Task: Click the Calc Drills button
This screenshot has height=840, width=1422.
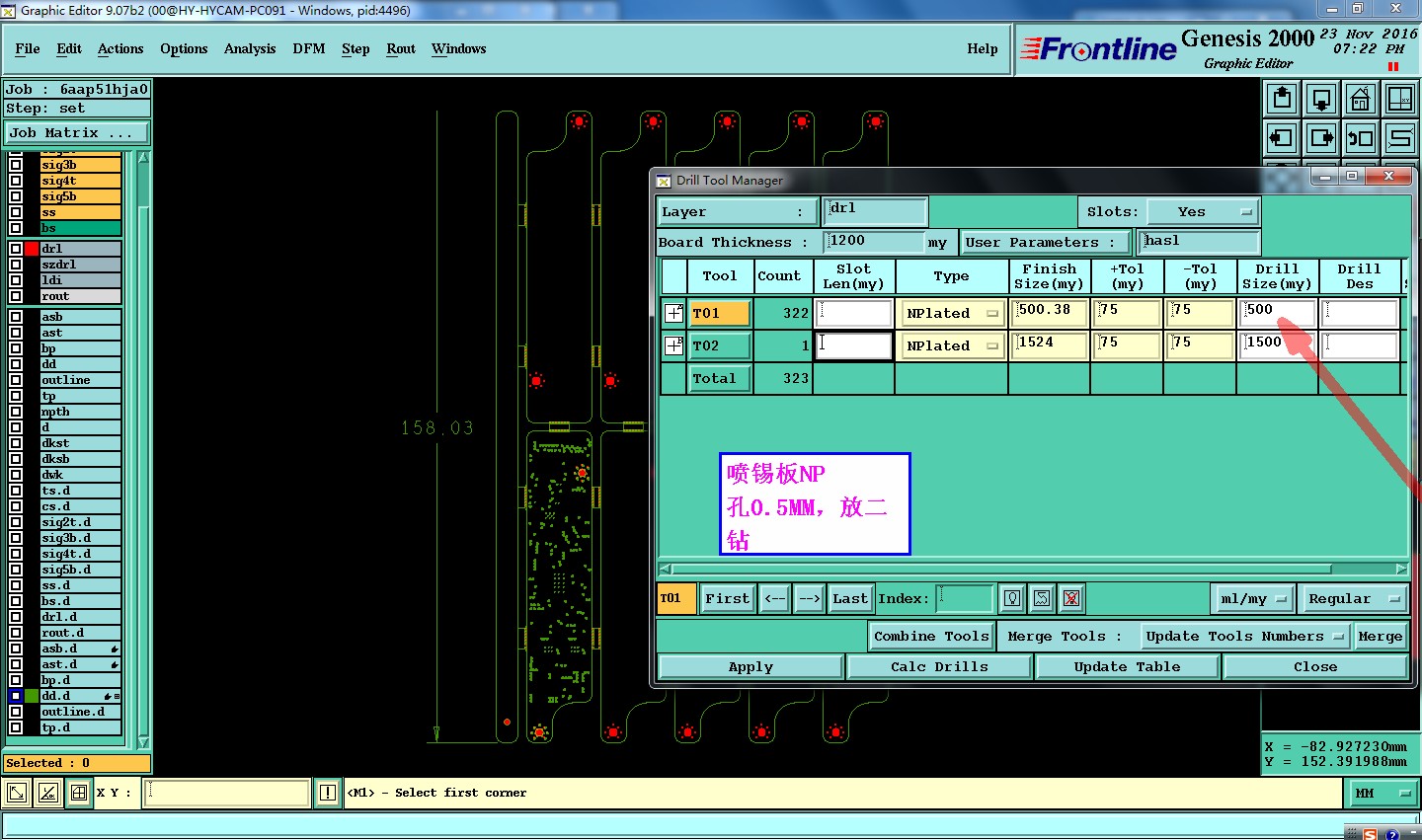Action: click(x=939, y=667)
